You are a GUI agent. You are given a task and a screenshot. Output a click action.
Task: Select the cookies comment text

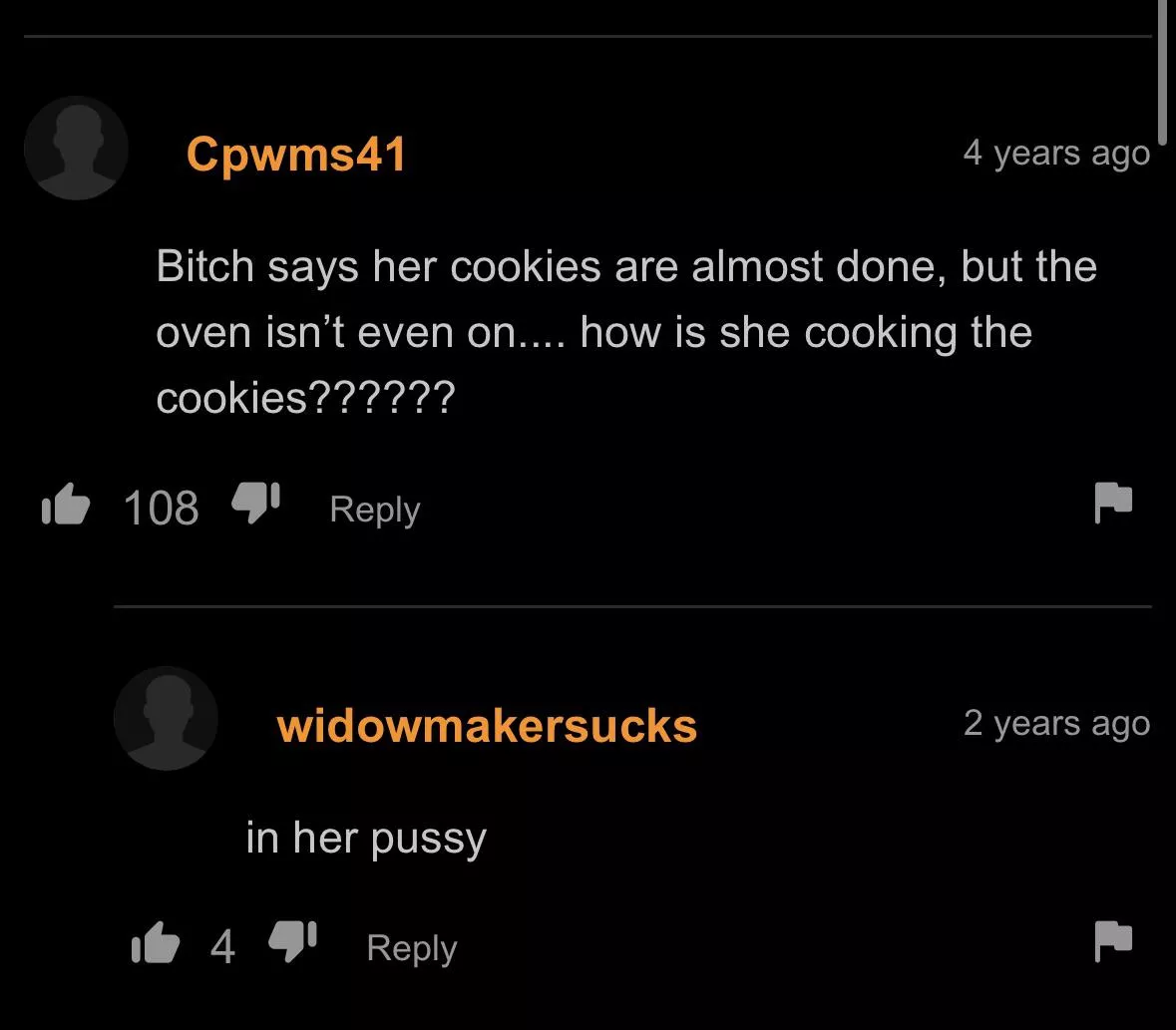[x=626, y=331]
